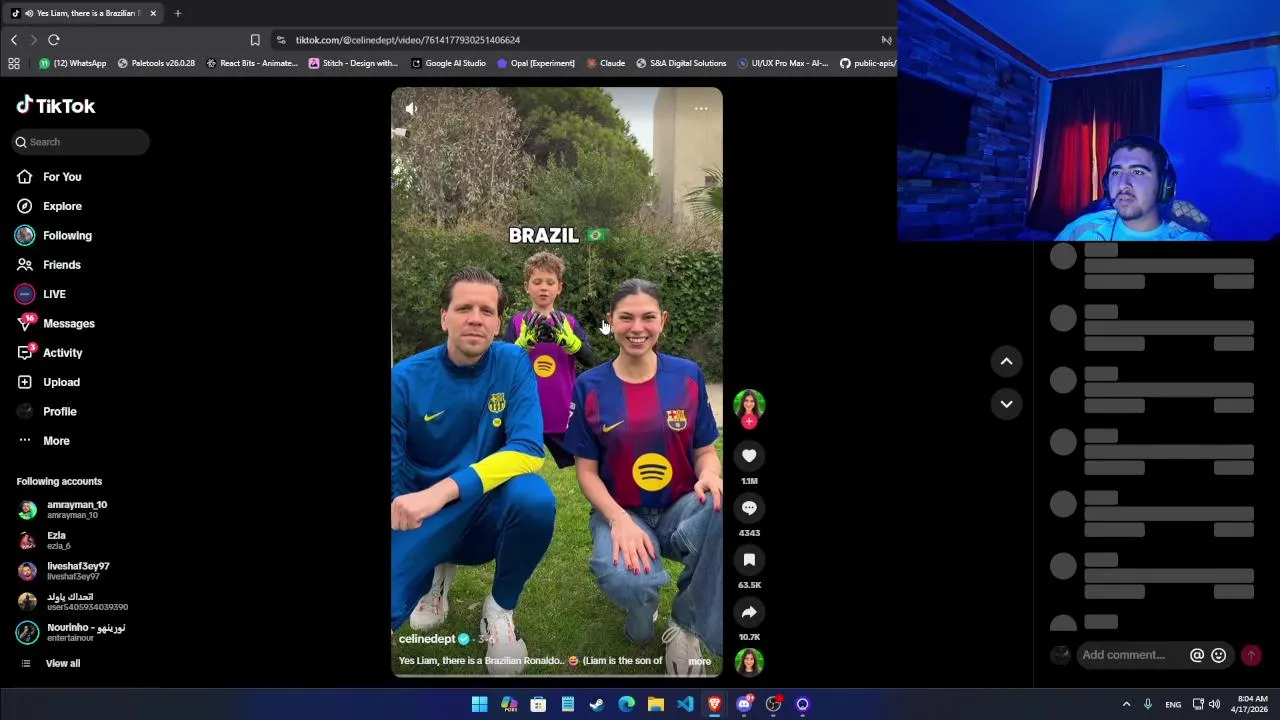Open S&A Digital Solutions bookmark

click(x=681, y=63)
